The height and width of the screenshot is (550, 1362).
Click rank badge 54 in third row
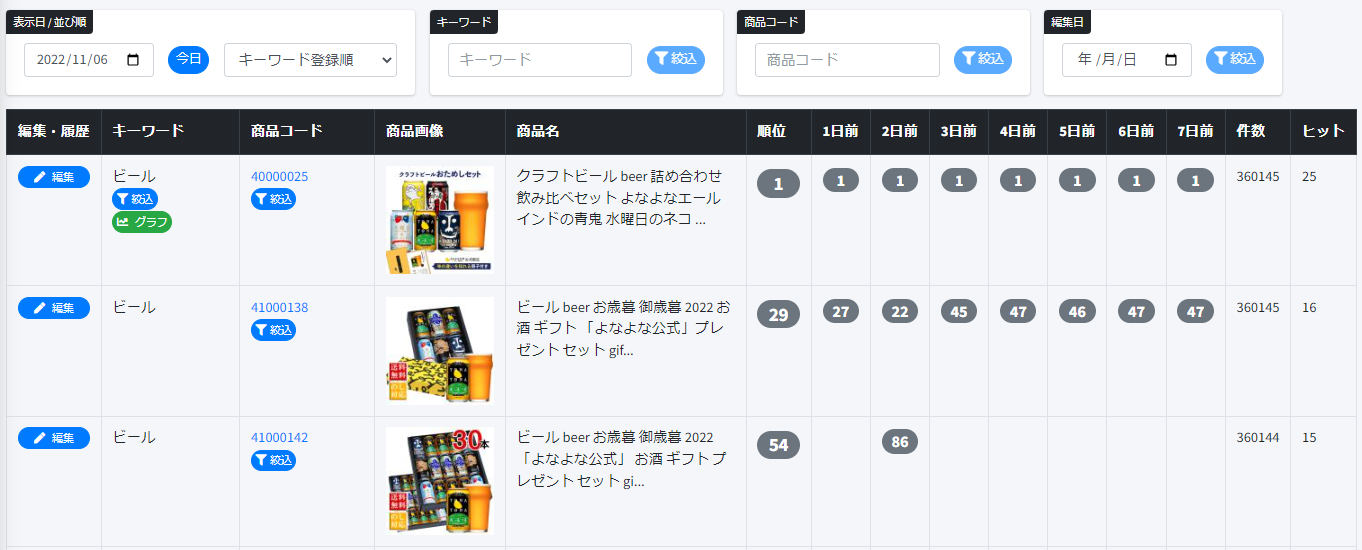coord(778,445)
